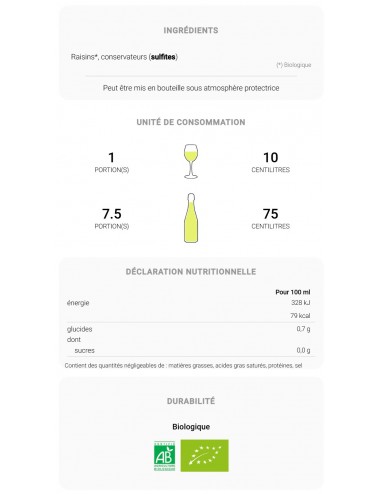
Task: Click the Biologique label above logos
Action: coord(191,427)
